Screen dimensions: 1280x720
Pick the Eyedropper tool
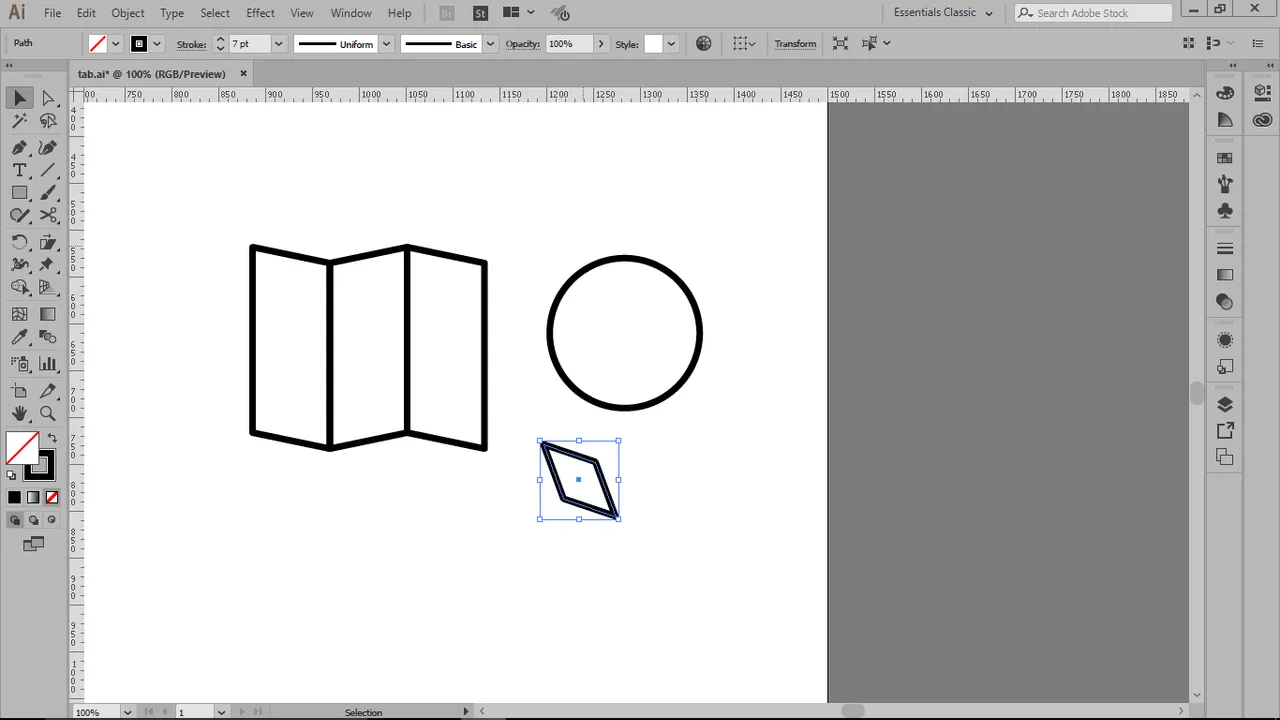coord(19,339)
